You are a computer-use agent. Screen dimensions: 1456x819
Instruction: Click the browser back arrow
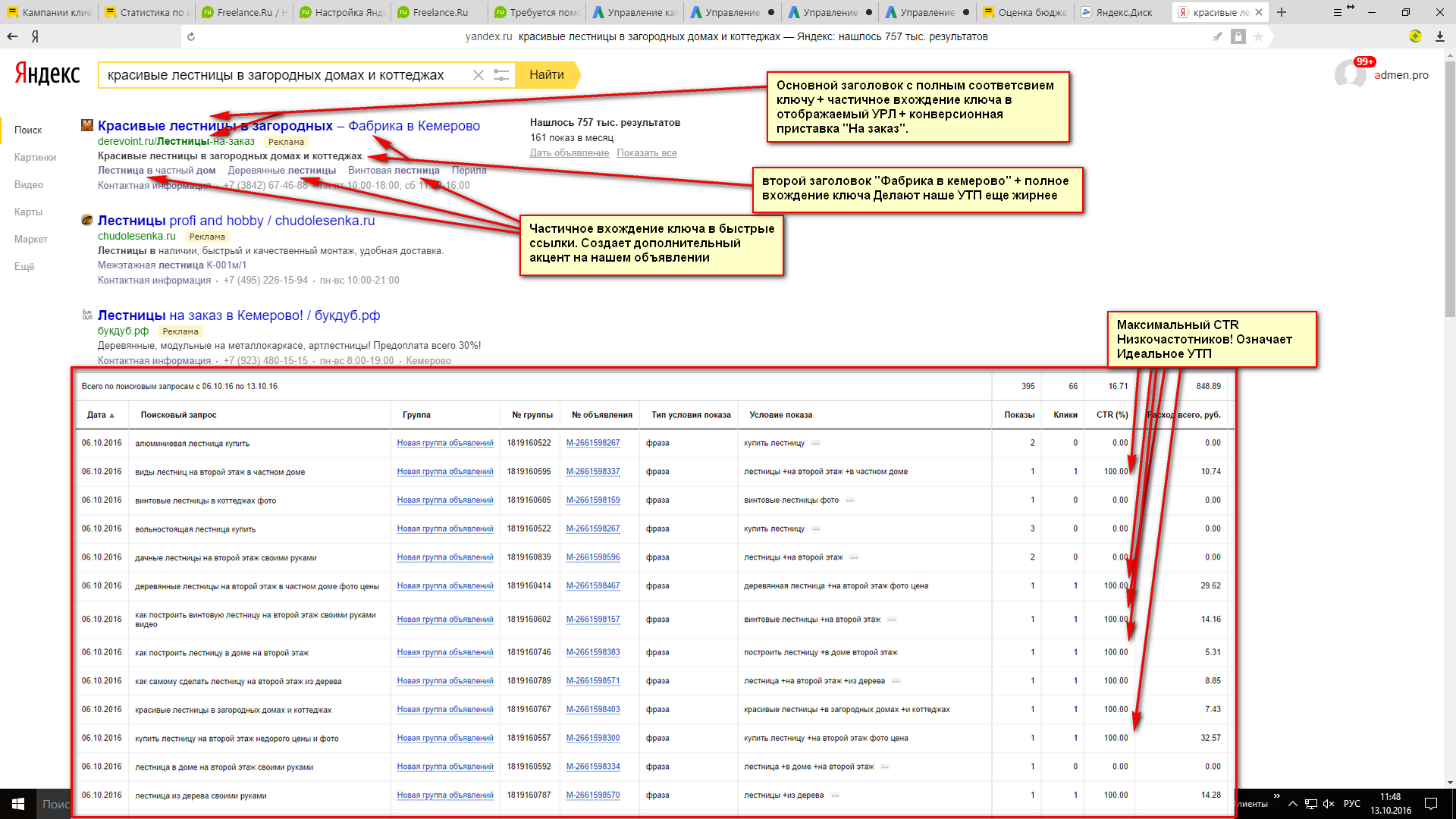point(12,36)
